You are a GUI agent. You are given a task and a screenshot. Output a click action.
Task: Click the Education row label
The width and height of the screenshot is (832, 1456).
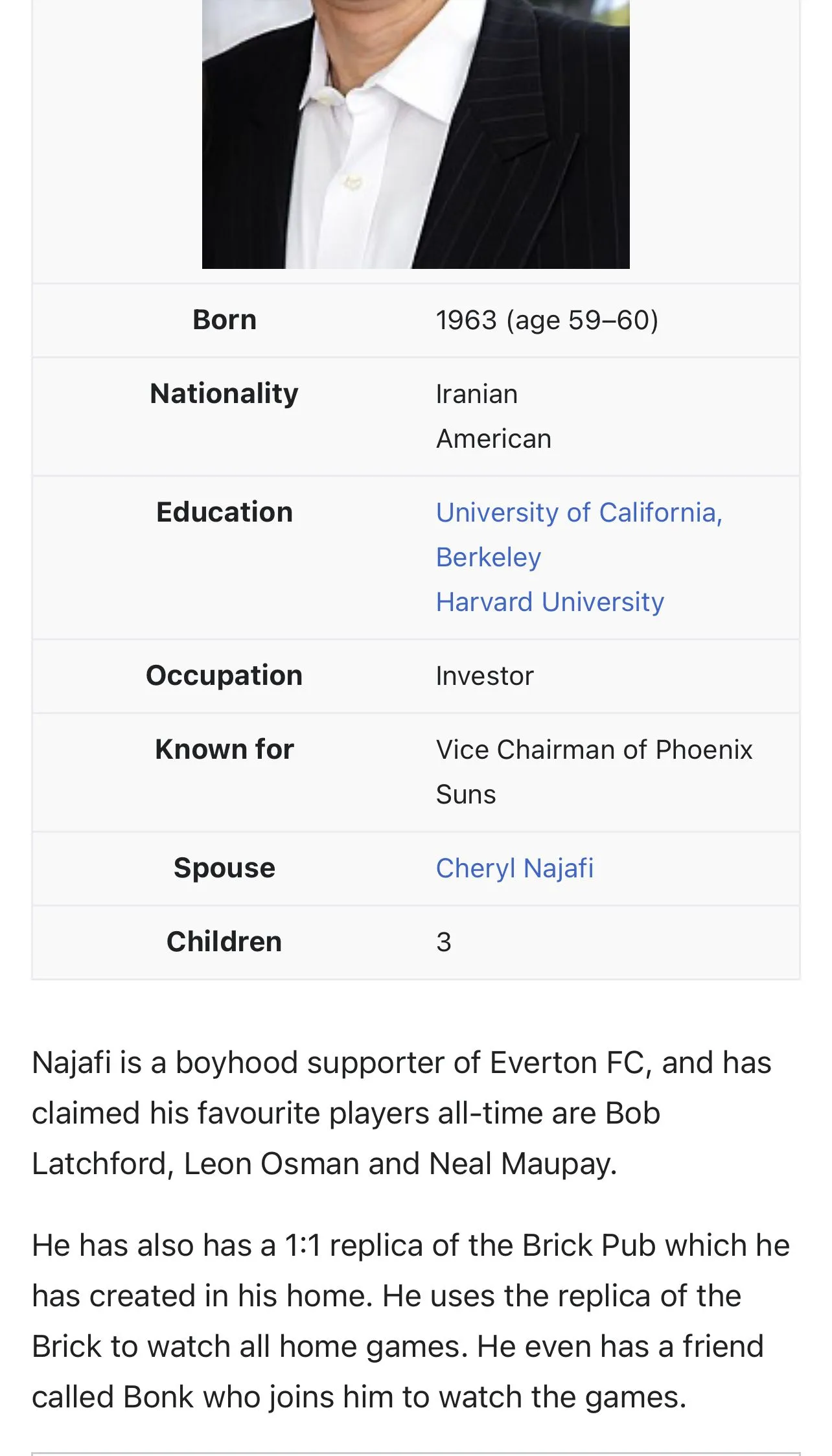(x=224, y=513)
